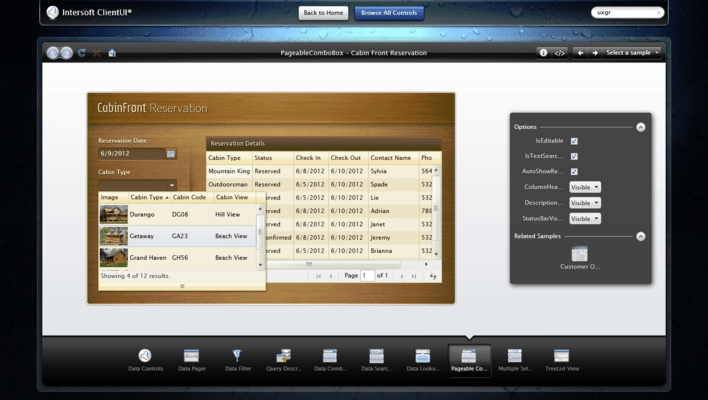Viewport: 708px width, 400px height.
Task: Click the Browse All Controls button
Action: (391, 13)
